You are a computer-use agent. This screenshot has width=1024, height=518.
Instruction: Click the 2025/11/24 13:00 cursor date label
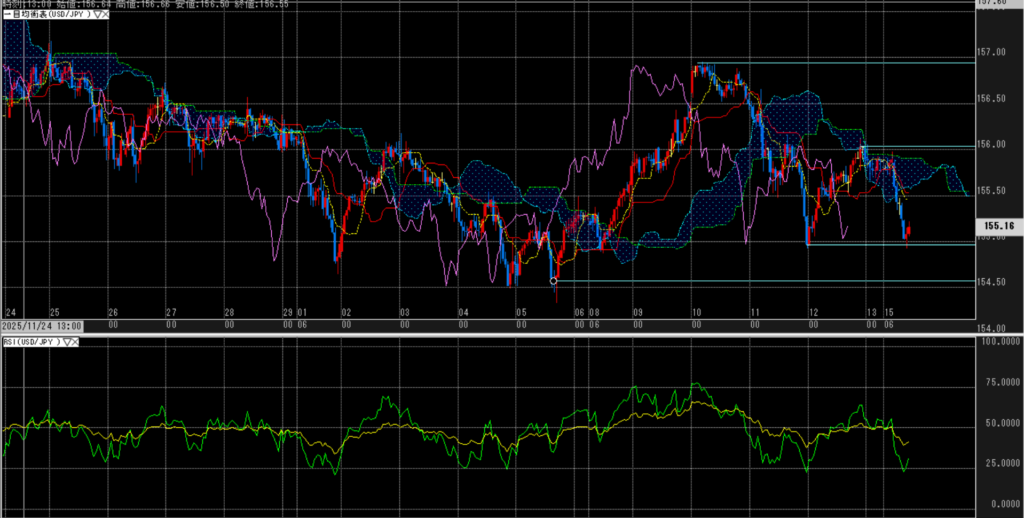pyautogui.click(x=42, y=325)
